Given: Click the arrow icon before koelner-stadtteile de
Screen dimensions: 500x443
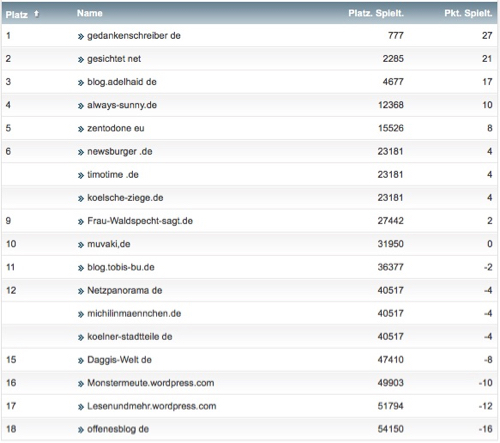Looking at the screenshot, I should pos(81,338).
